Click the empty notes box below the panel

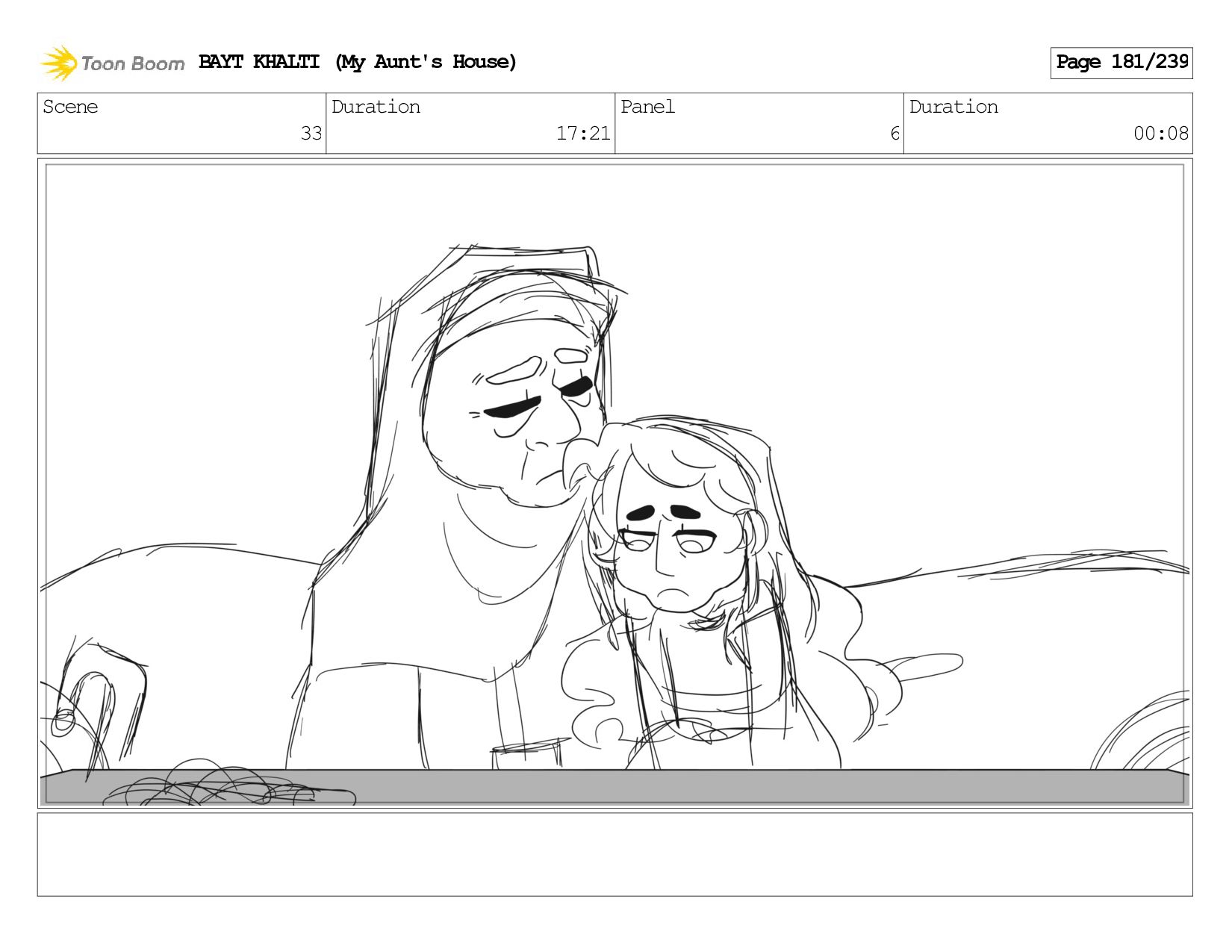[615, 854]
